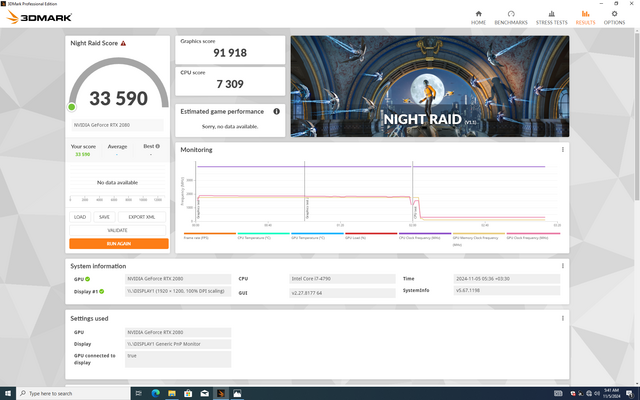Screen dimensions: 640x400
Task: Click the green marker on the score gauge
Action: click(x=72, y=106)
